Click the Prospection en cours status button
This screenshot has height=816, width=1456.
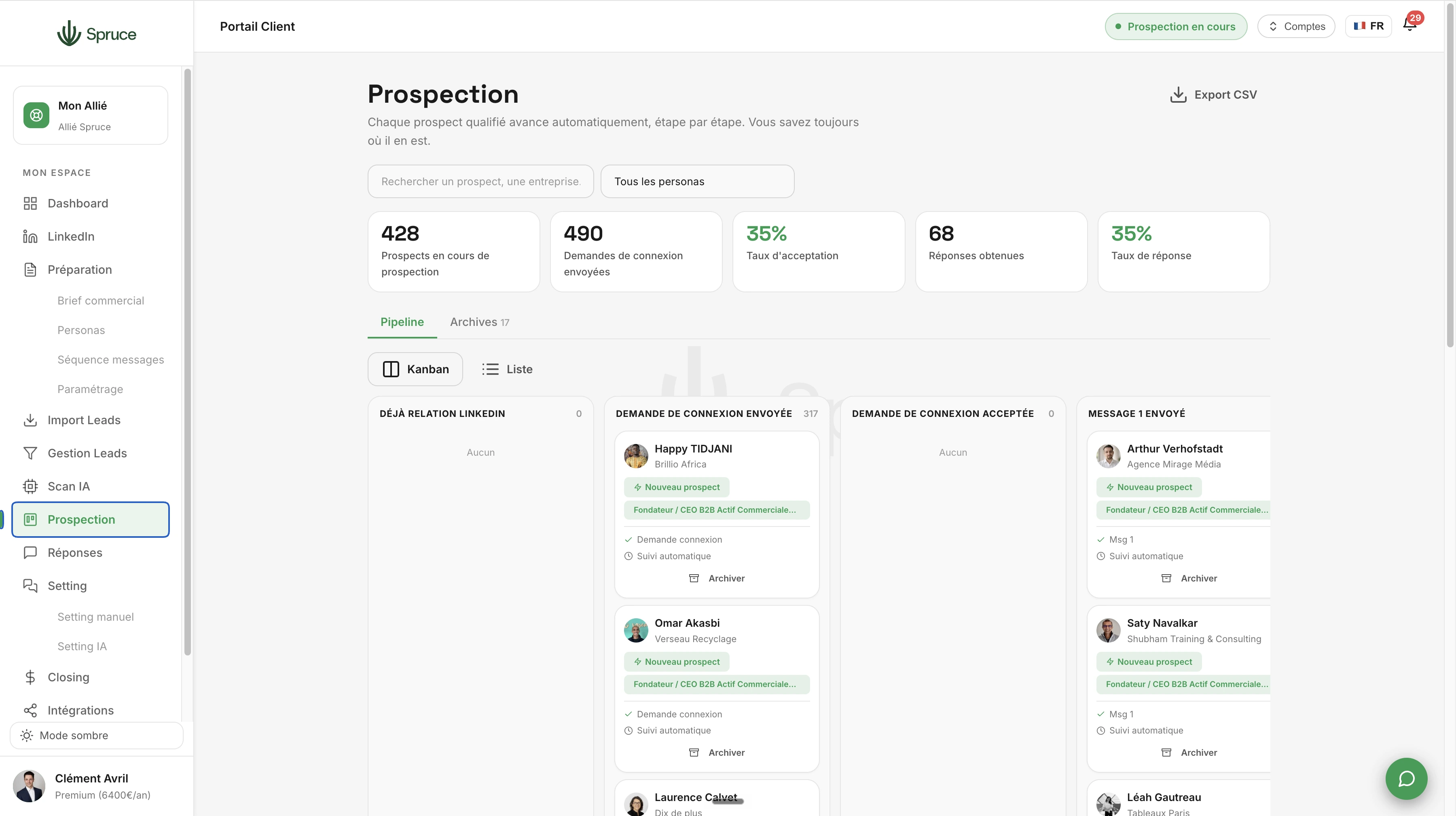click(1176, 26)
